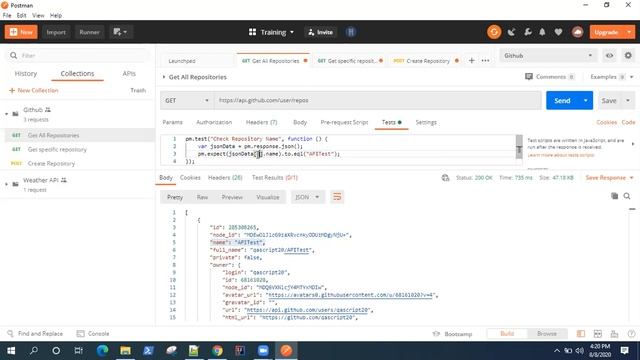This screenshot has height=360, width=640.
Task: Open the capture requests satellite icon
Action: 511,32
